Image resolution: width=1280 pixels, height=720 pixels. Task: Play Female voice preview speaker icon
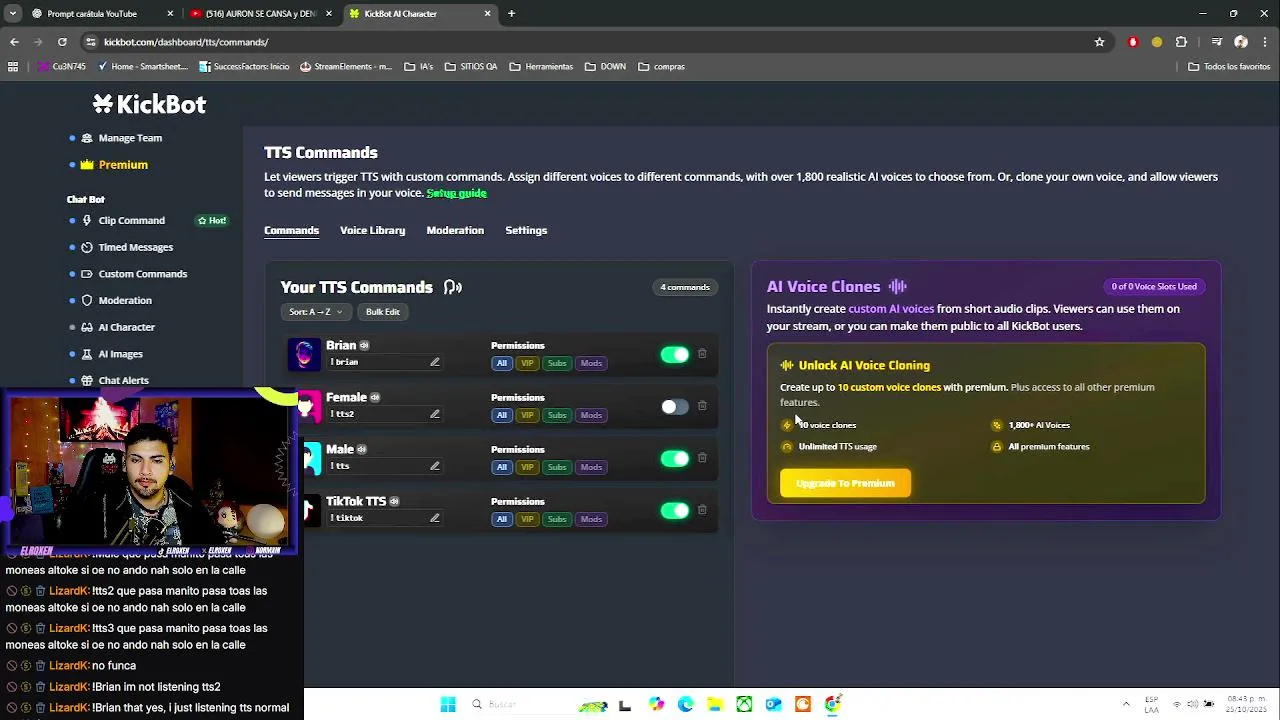point(375,397)
